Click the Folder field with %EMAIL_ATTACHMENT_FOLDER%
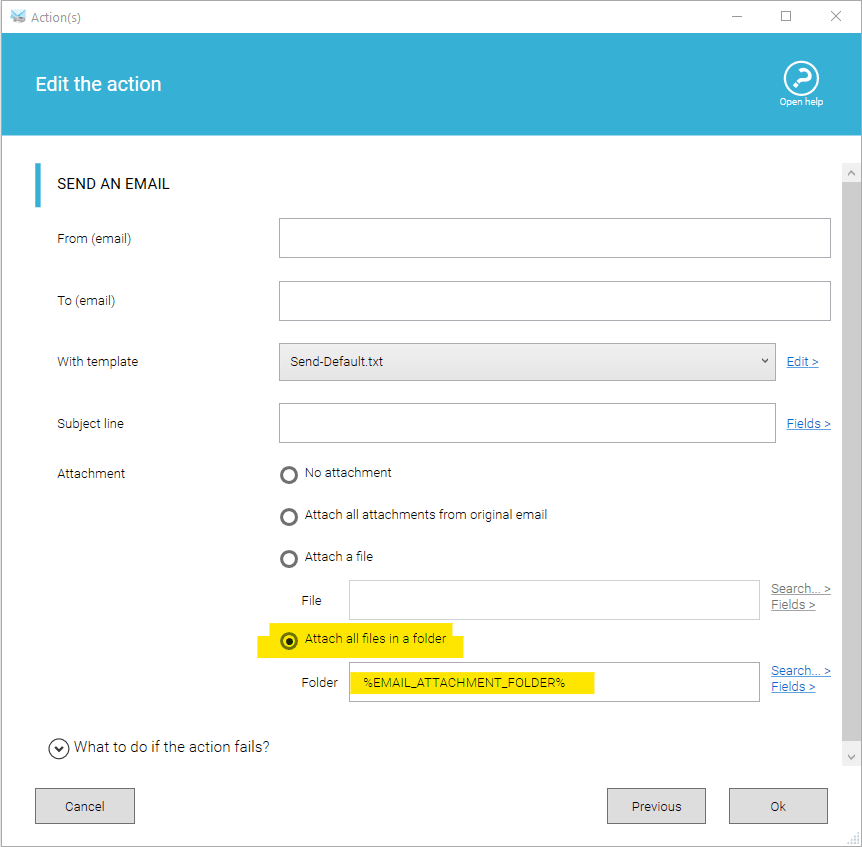The image size is (862, 847). pos(554,682)
